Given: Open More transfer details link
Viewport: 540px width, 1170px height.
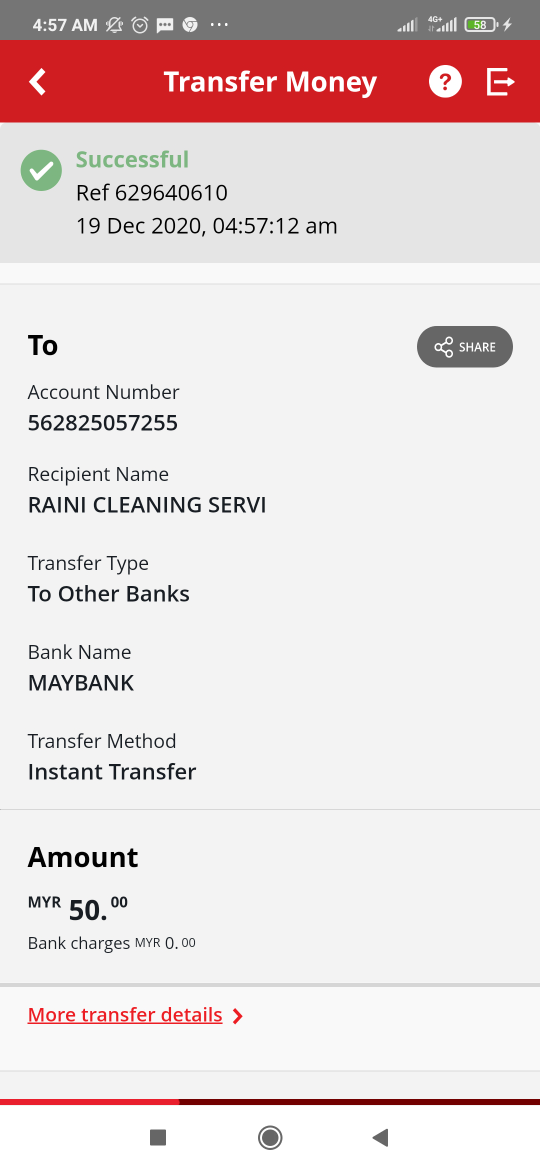Looking at the screenshot, I should 125,1015.
